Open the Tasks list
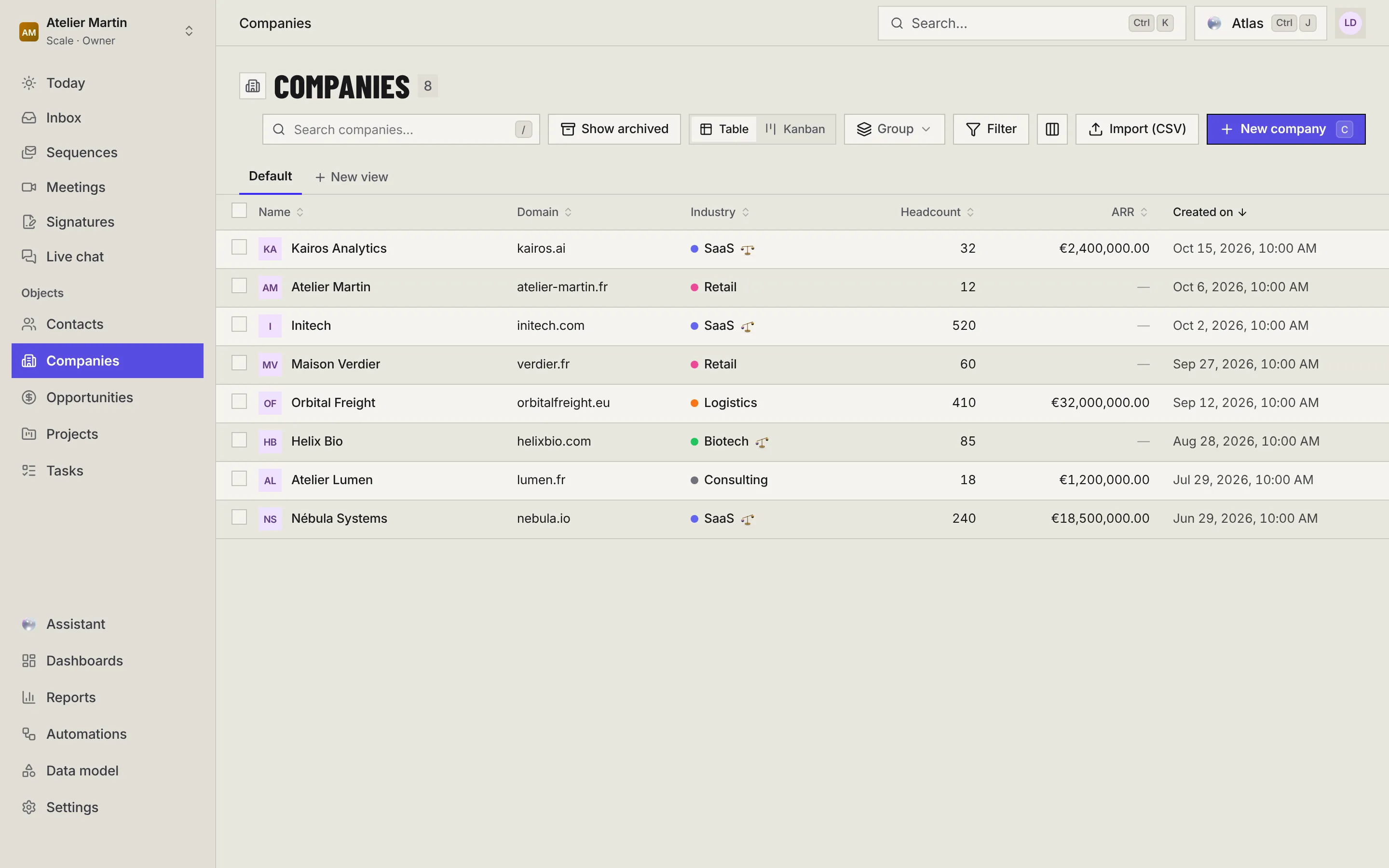 (x=108, y=471)
